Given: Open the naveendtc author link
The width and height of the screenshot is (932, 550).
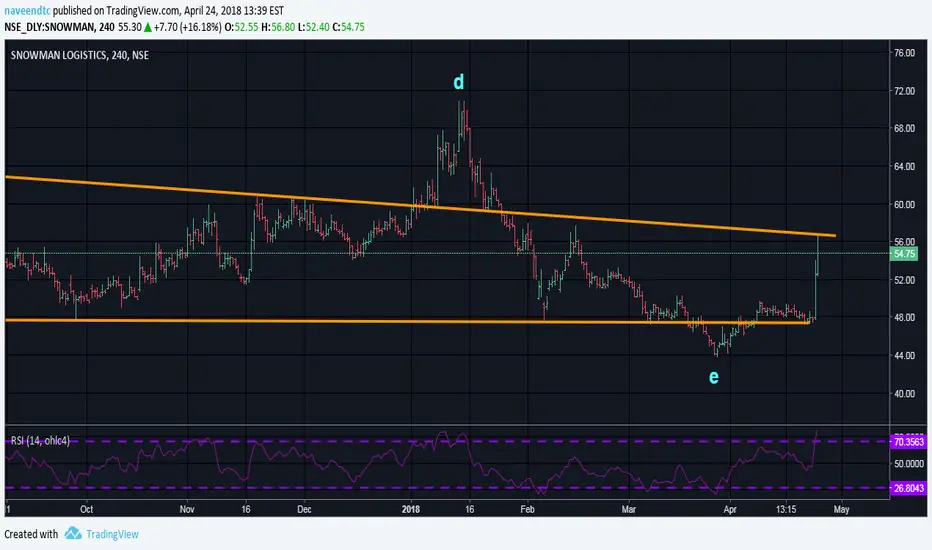Looking at the screenshot, I should (x=27, y=11).
